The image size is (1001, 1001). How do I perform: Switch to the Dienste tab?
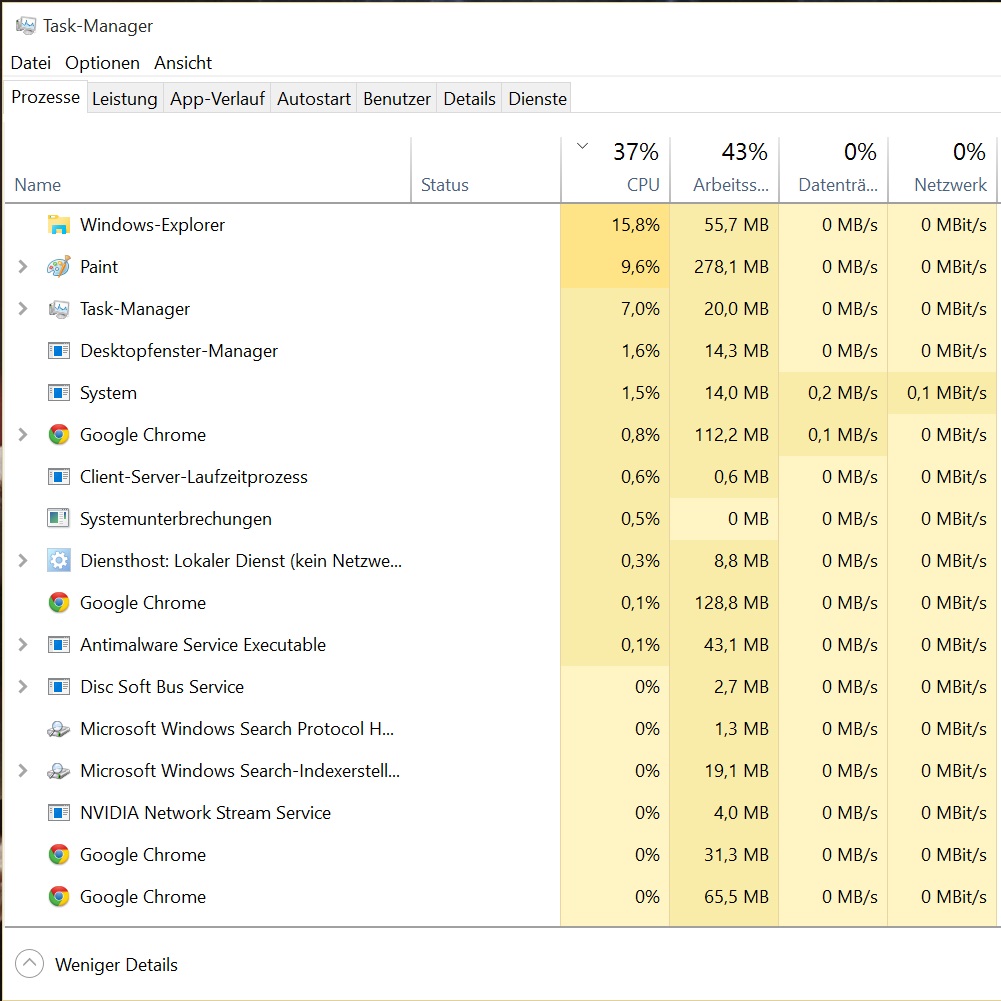click(x=537, y=98)
